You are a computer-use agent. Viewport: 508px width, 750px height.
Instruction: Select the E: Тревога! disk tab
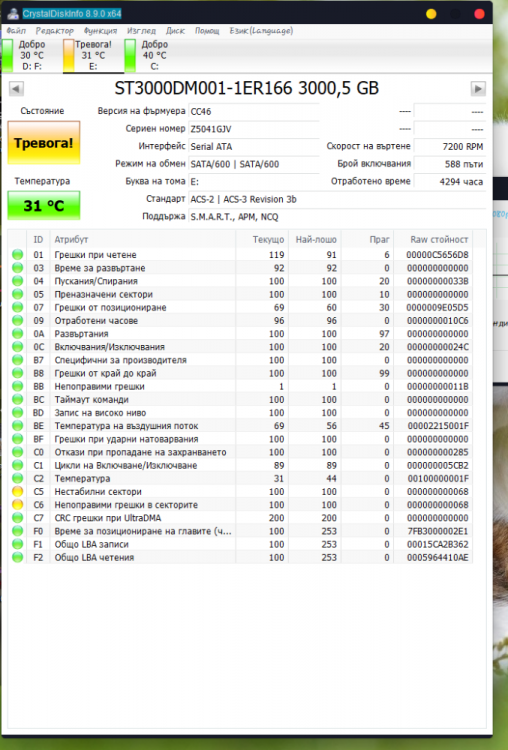[93, 55]
